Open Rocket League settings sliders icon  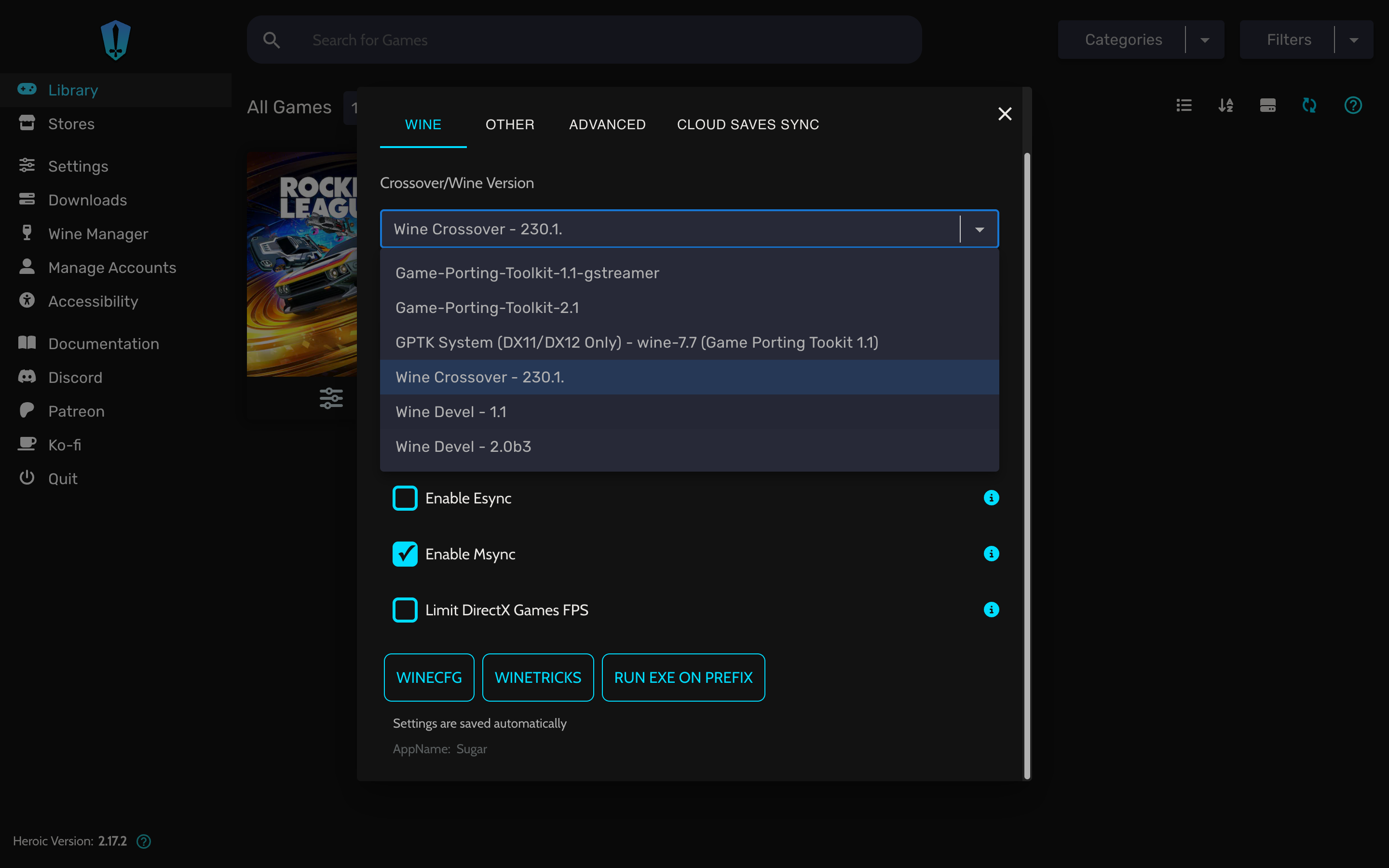331,398
